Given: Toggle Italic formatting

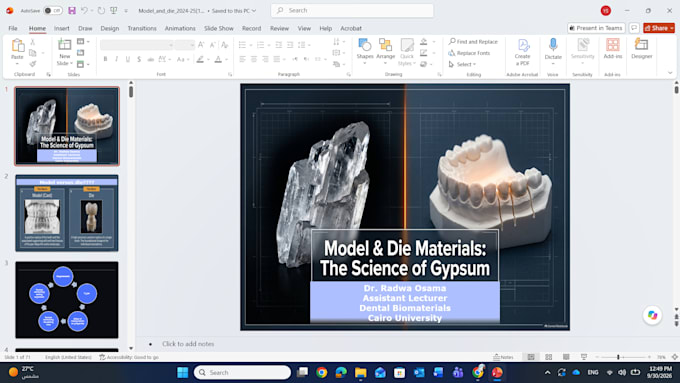Looking at the screenshot, I should click(x=117, y=59).
